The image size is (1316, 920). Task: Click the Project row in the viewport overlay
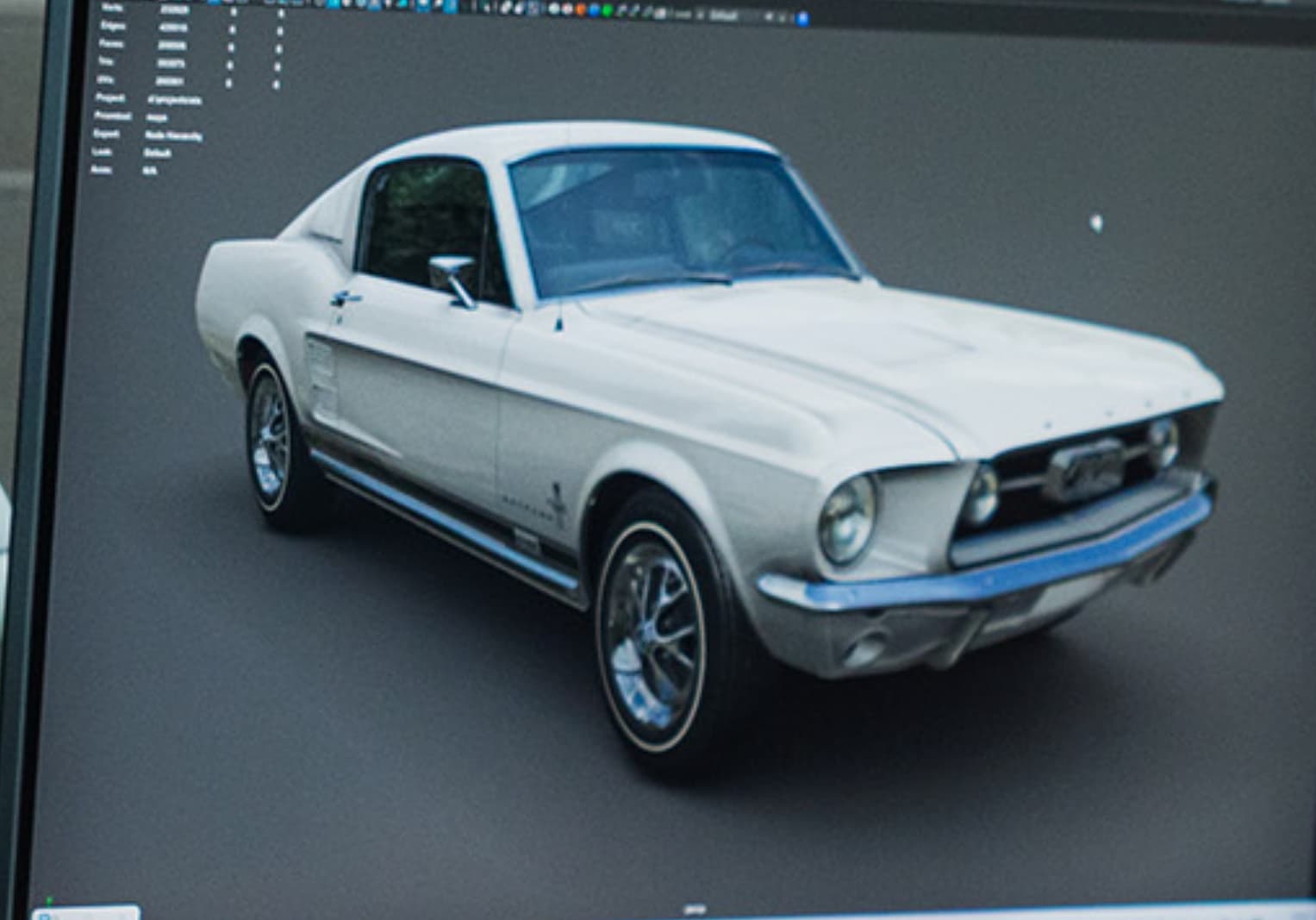[149, 99]
